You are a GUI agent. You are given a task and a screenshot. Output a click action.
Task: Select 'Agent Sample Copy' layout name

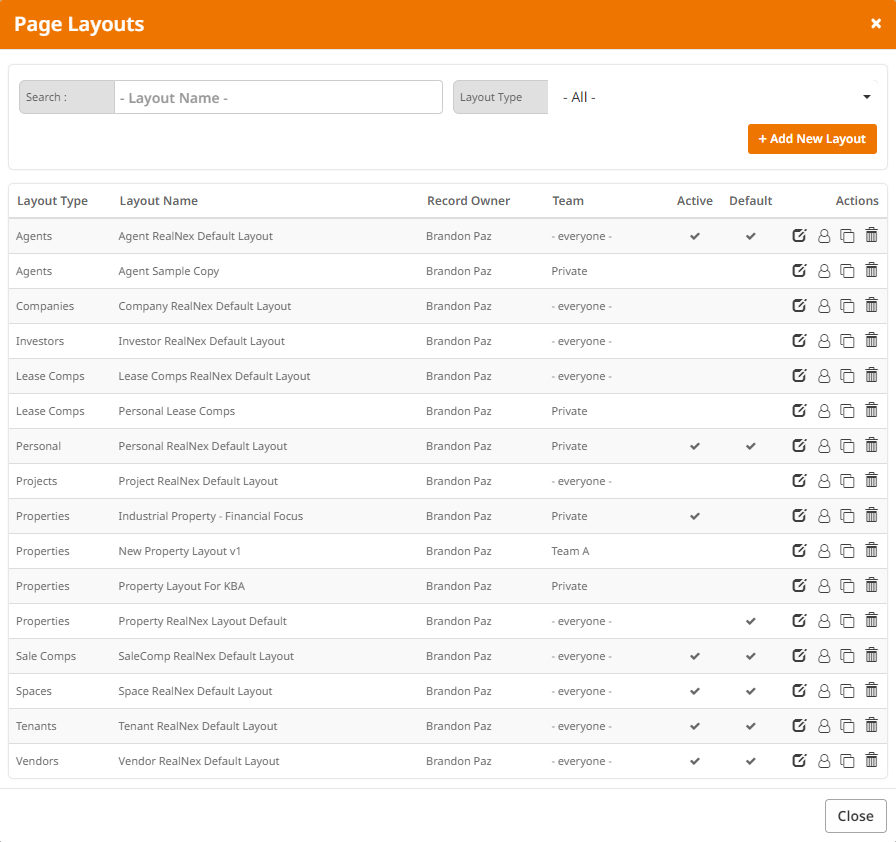169,271
